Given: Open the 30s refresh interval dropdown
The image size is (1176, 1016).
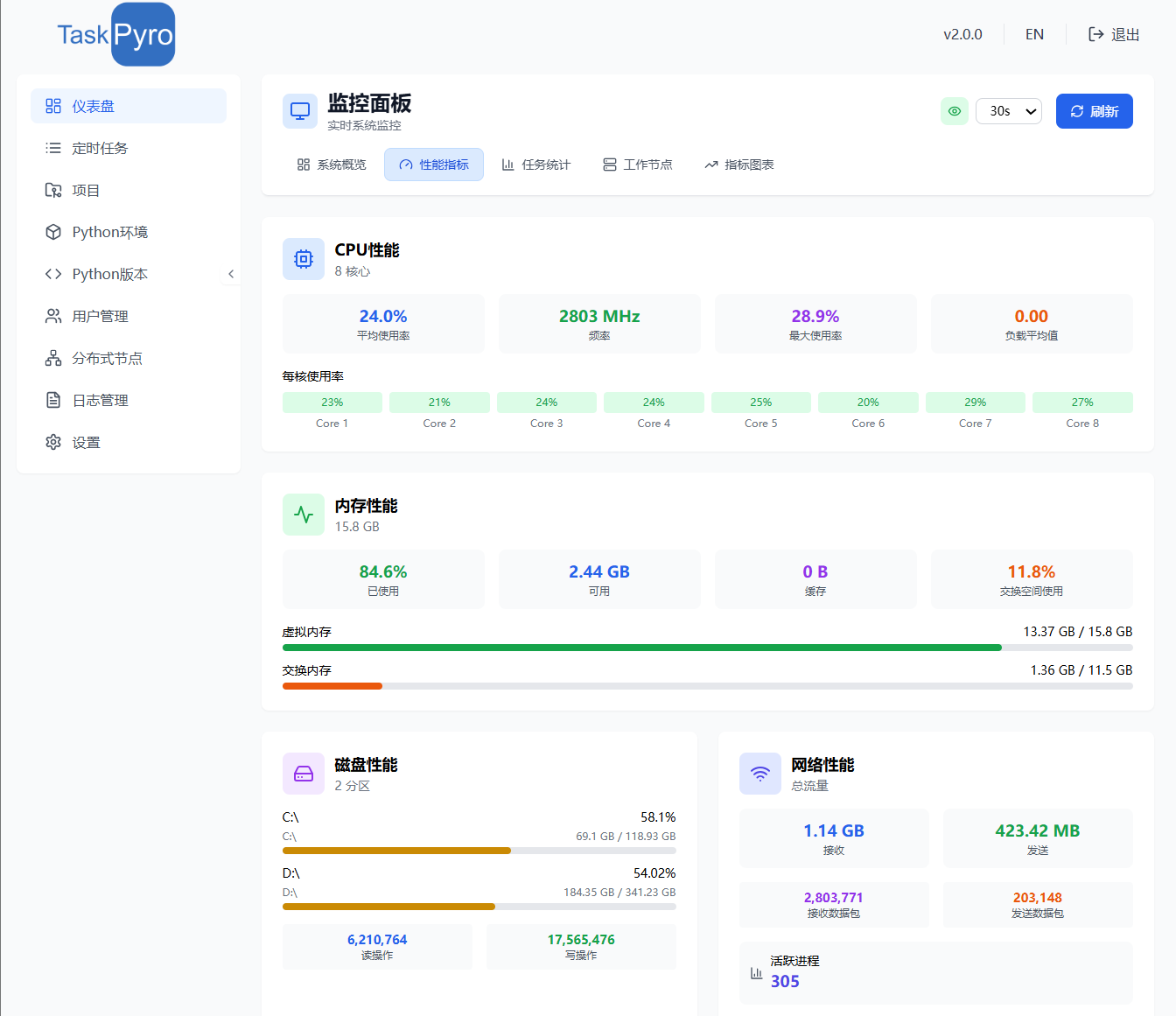Looking at the screenshot, I should click(x=1009, y=111).
